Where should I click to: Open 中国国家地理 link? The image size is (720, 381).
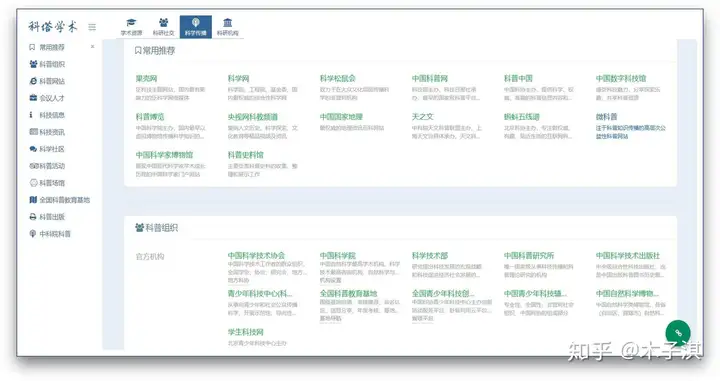(x=341, y=117)
